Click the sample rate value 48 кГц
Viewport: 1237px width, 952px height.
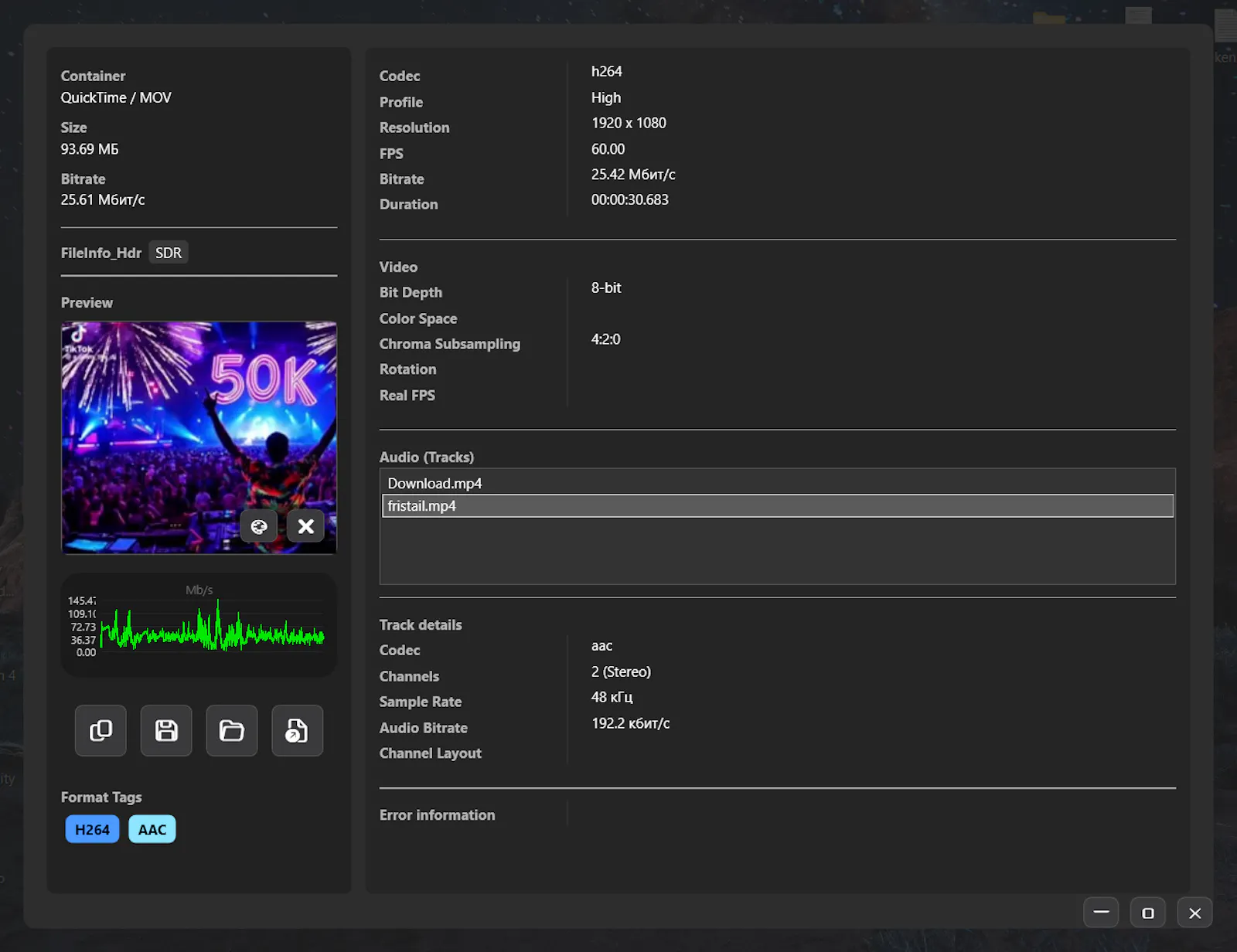612,697
